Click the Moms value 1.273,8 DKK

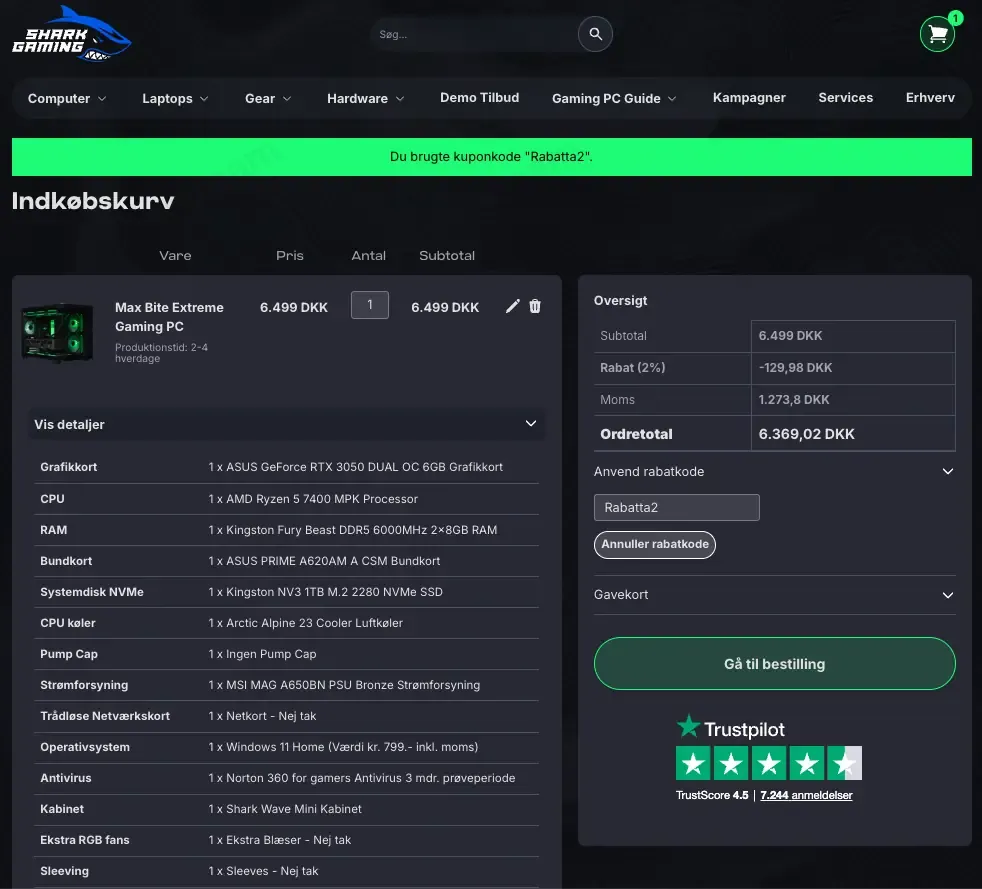coord(793,399)
